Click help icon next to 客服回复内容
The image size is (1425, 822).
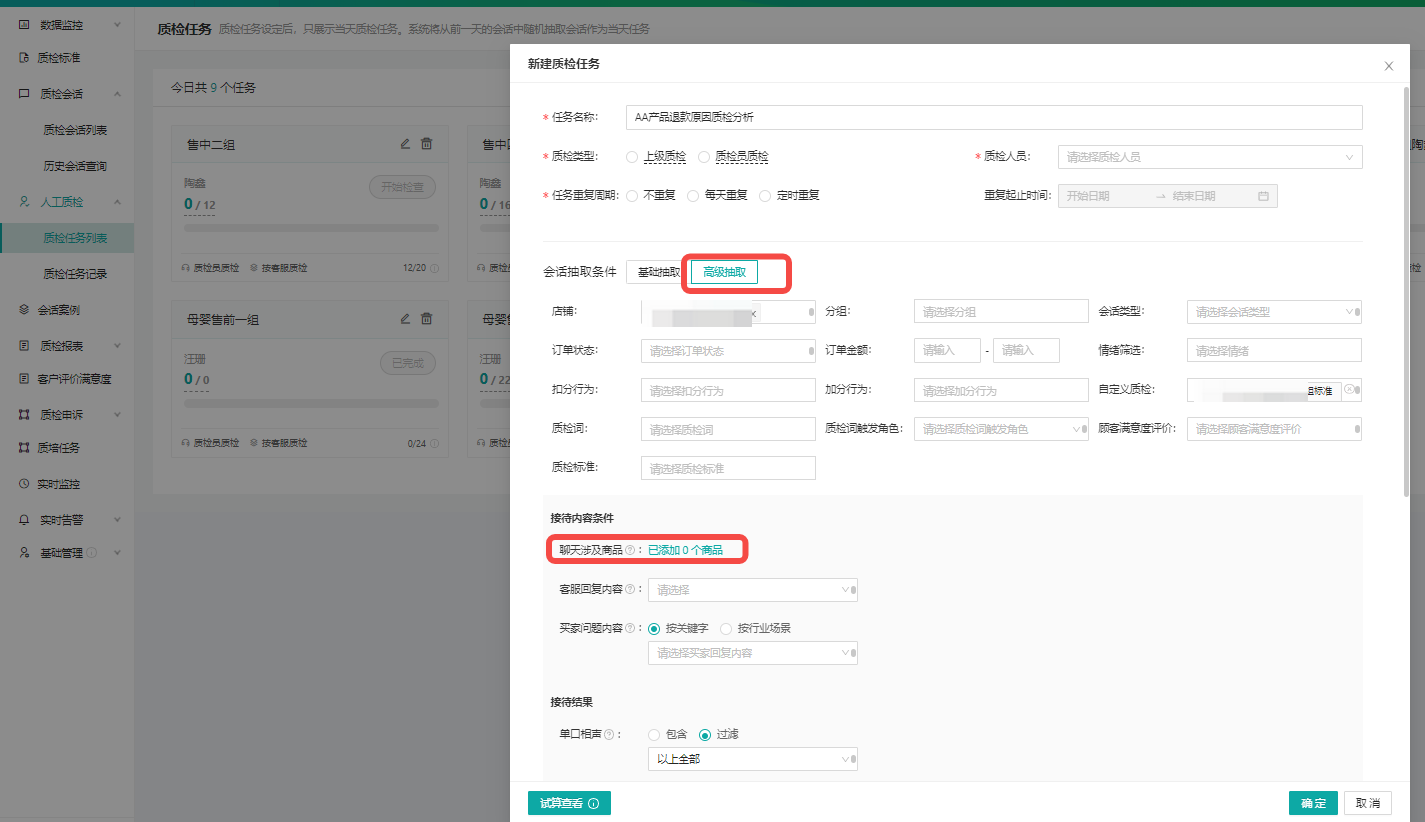coord(630,590)
